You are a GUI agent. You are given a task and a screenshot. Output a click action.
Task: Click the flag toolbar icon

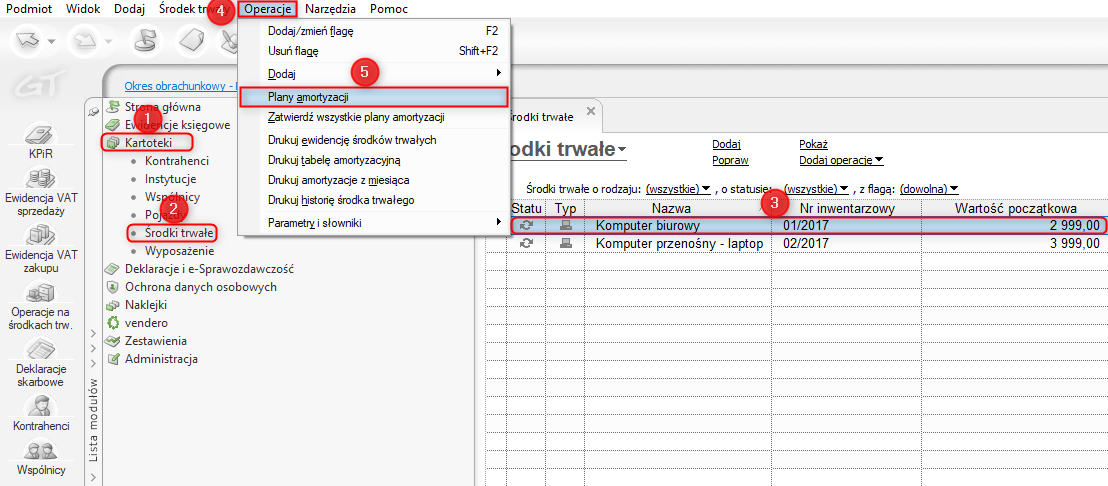pyautogui.click(x=145, y=42)
